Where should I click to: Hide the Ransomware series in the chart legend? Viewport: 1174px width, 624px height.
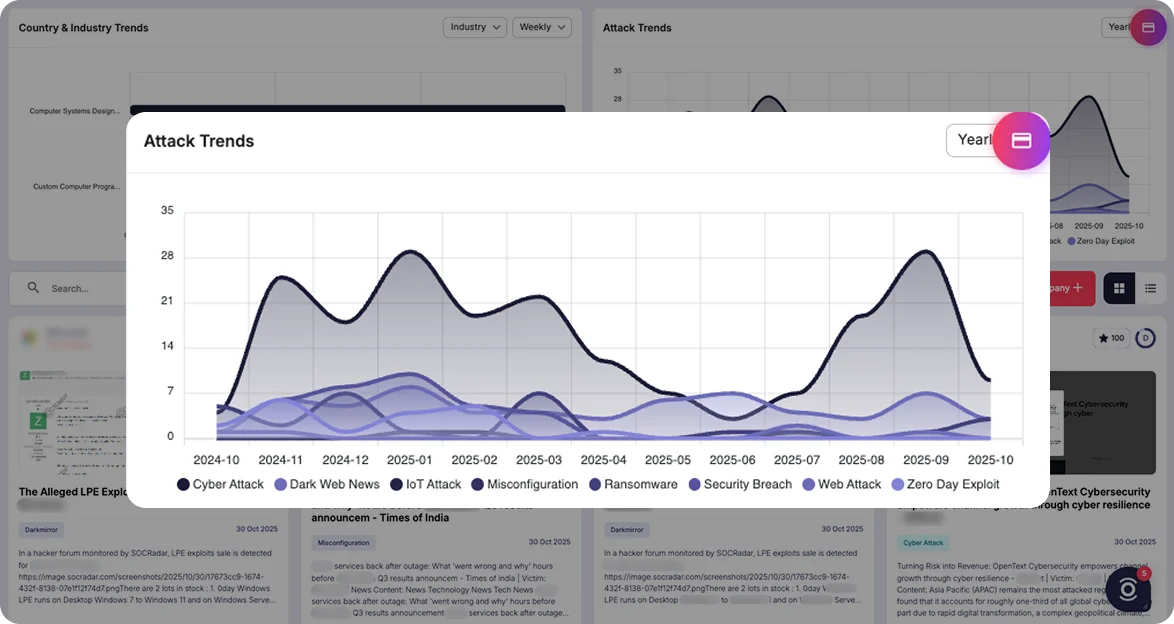(x=633, y=485)
